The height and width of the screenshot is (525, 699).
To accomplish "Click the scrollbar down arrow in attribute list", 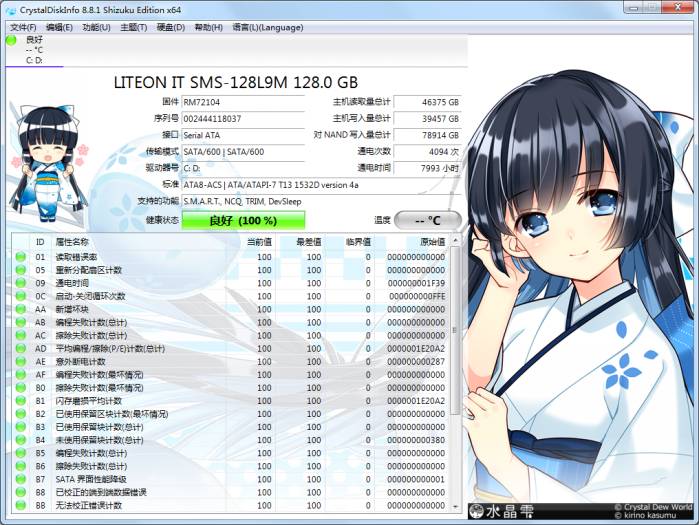I will [x=455, y=507].
